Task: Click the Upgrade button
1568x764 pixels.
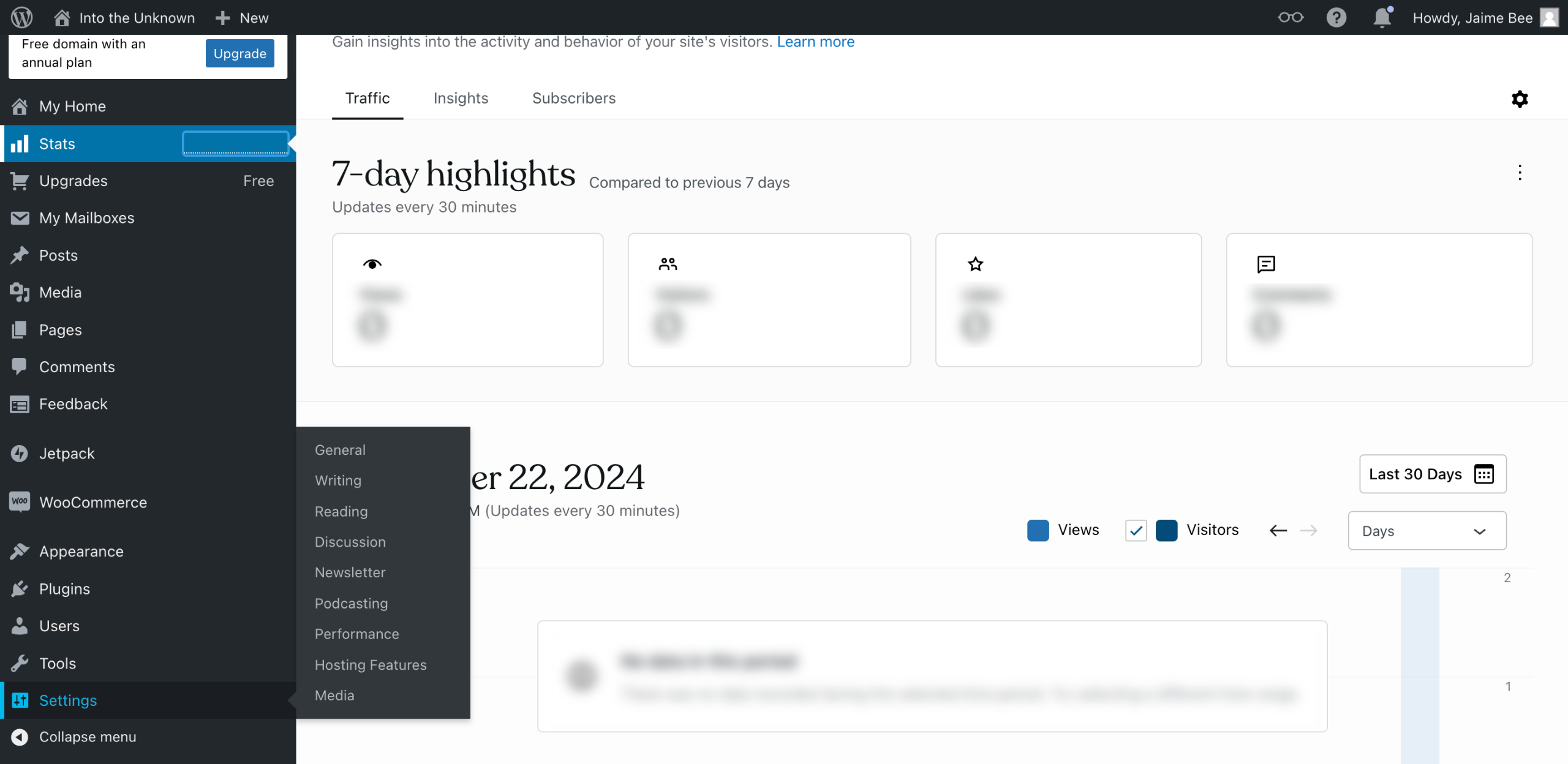Action: pos(239,53)
